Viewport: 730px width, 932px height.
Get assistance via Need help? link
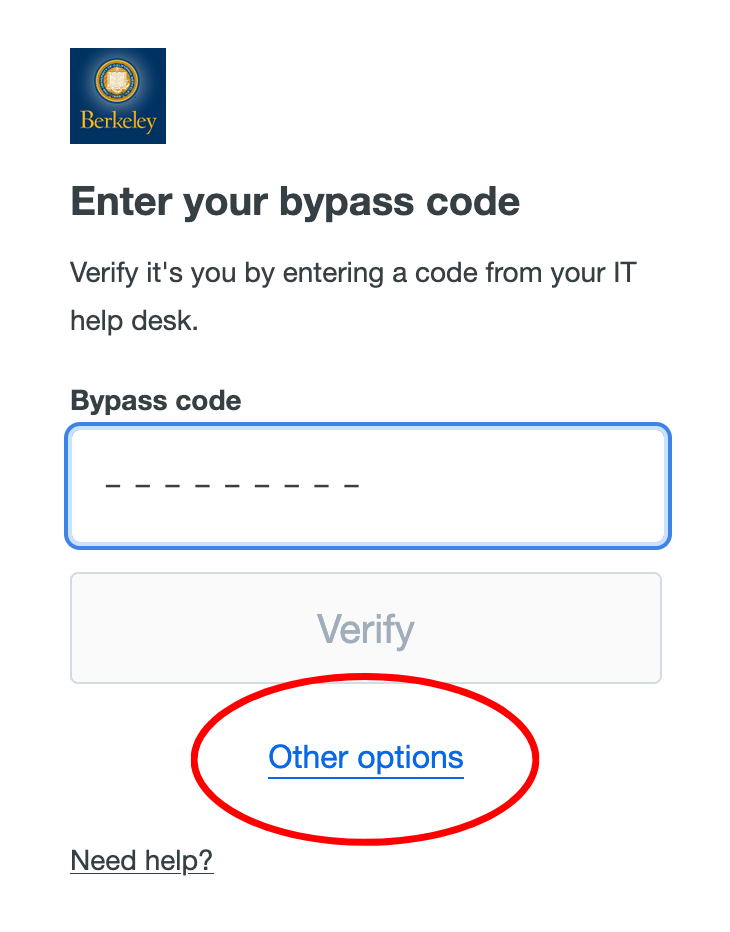click(x=141, y=860)
